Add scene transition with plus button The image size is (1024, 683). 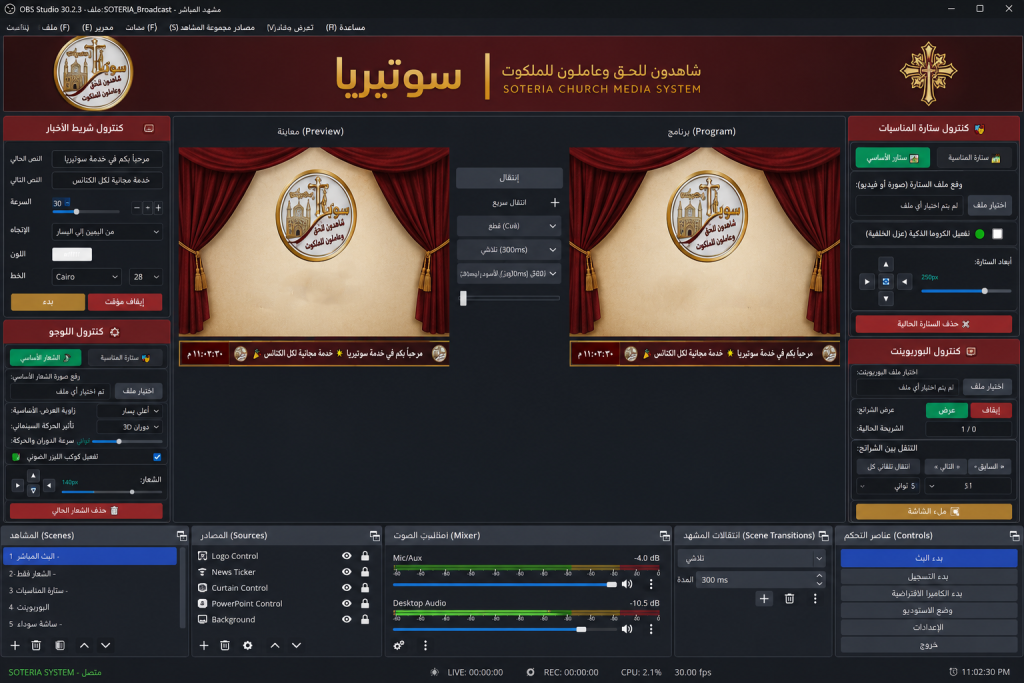point(764,599)
